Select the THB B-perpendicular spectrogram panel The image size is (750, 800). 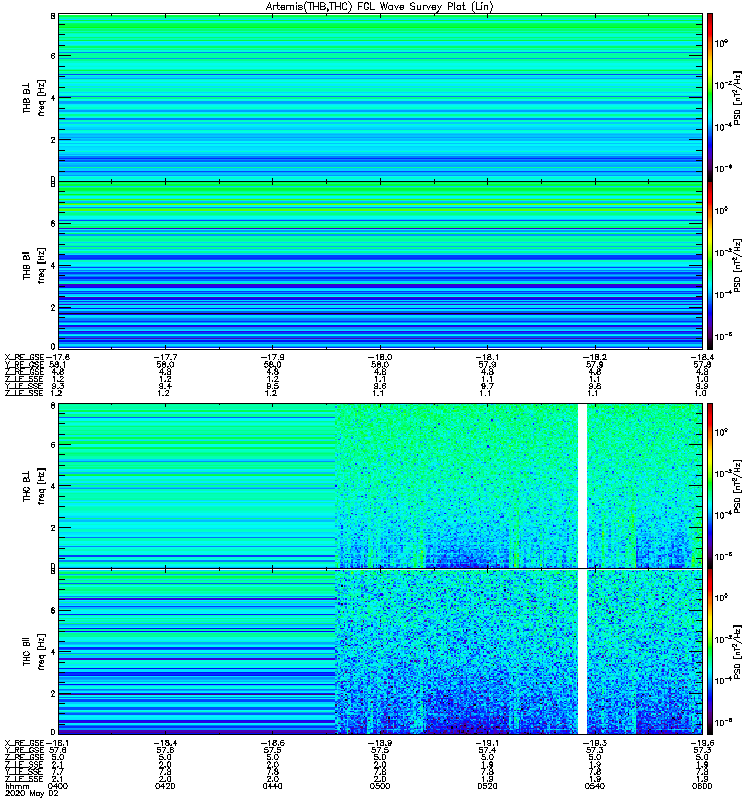pyautogui.click(x=380, y=97)
